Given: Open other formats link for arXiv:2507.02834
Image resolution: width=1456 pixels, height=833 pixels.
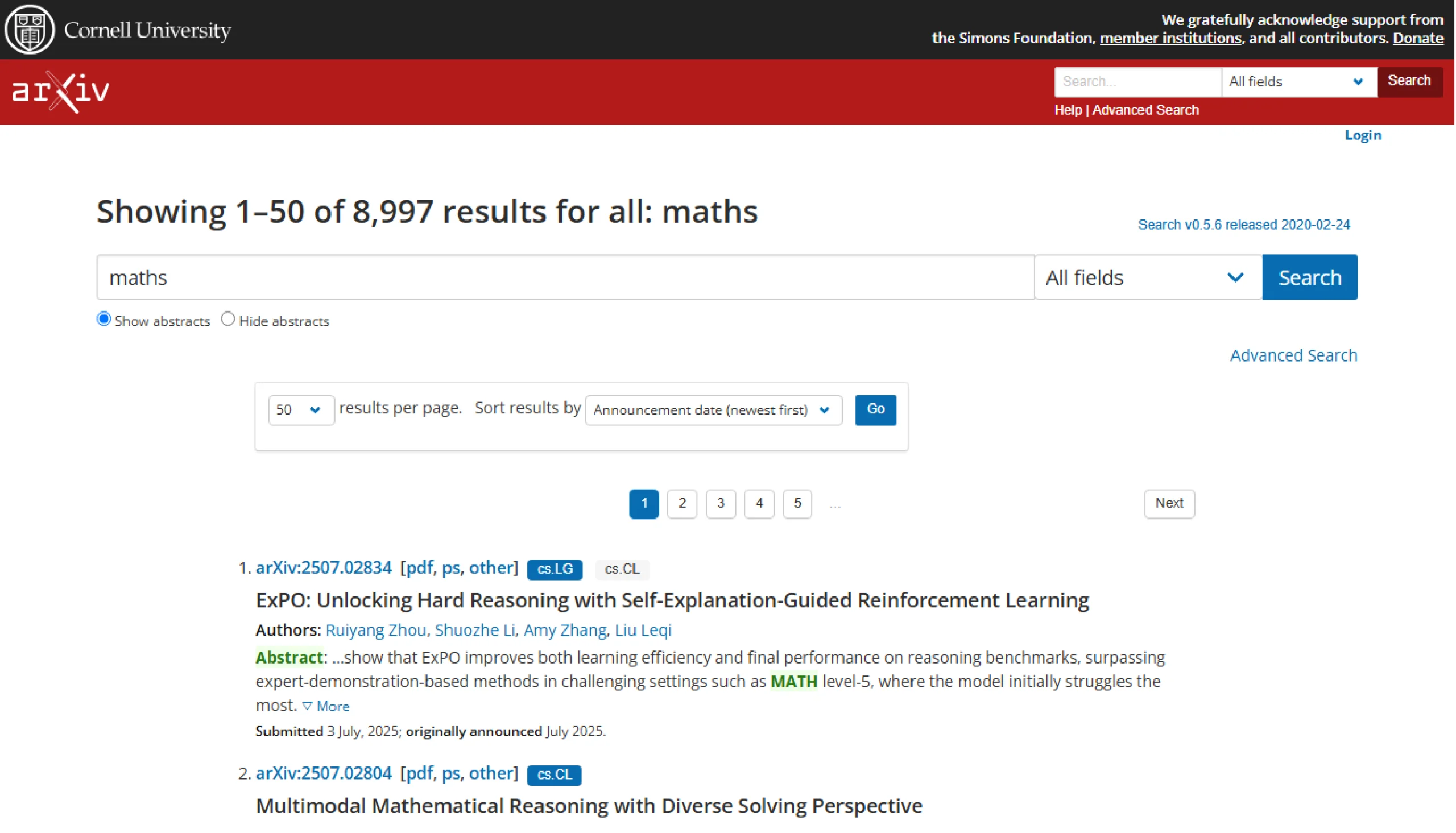Looking at the screenshot, I should coord(491,567).
